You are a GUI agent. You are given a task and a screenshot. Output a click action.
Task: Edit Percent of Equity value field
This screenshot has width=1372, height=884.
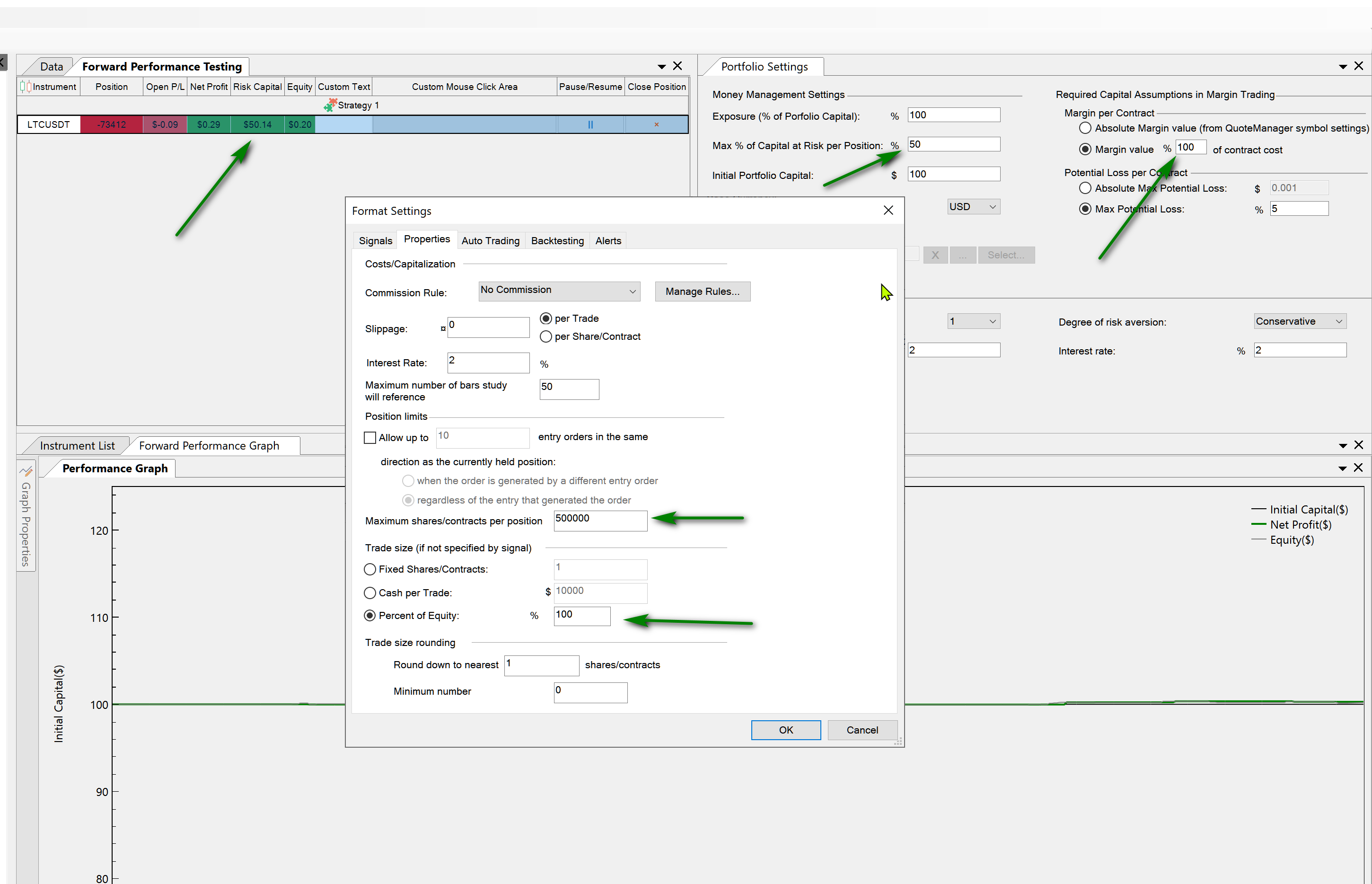point(582,617)
